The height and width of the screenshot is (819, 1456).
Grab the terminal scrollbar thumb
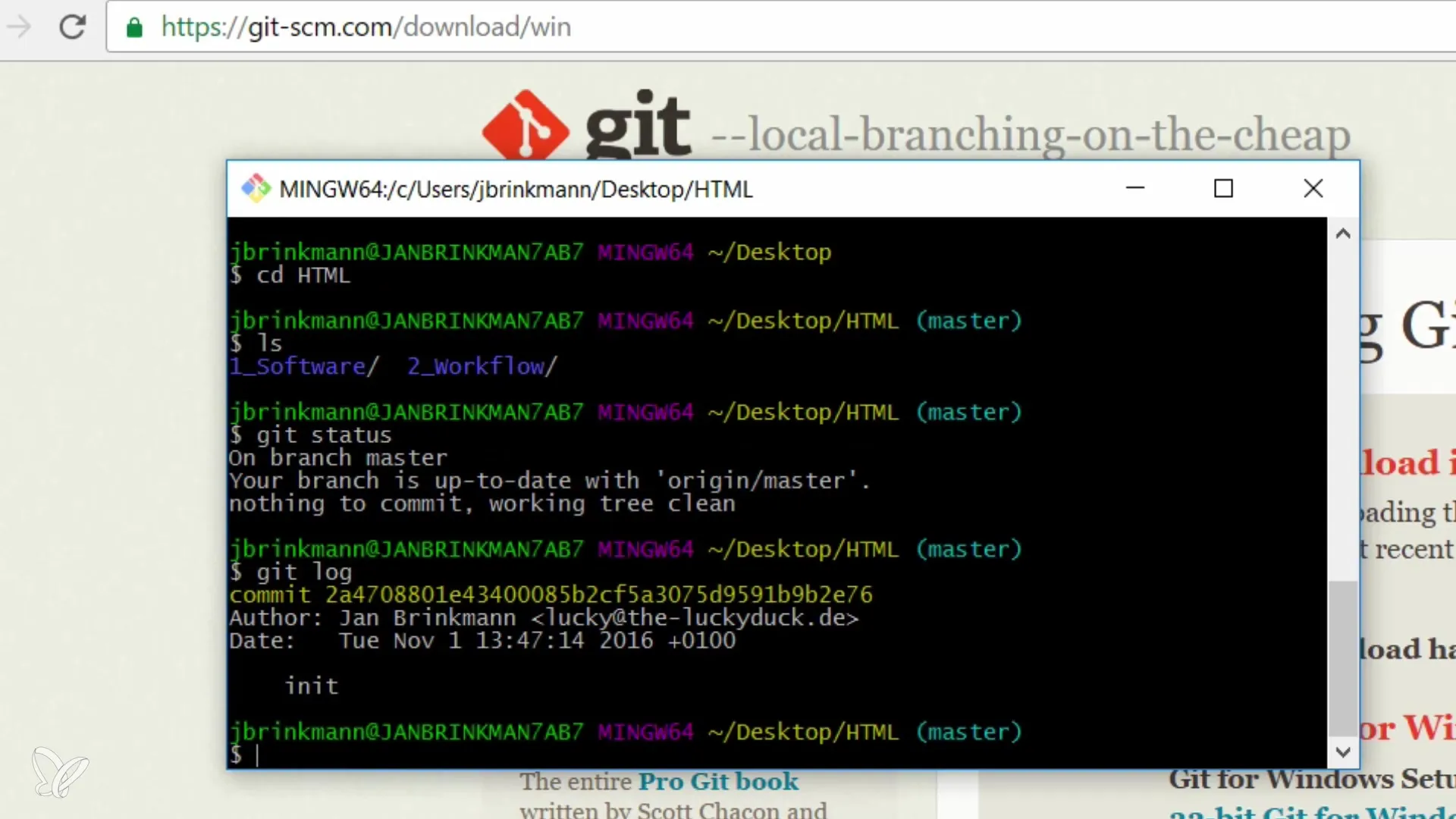click(x=1343, y=658)
